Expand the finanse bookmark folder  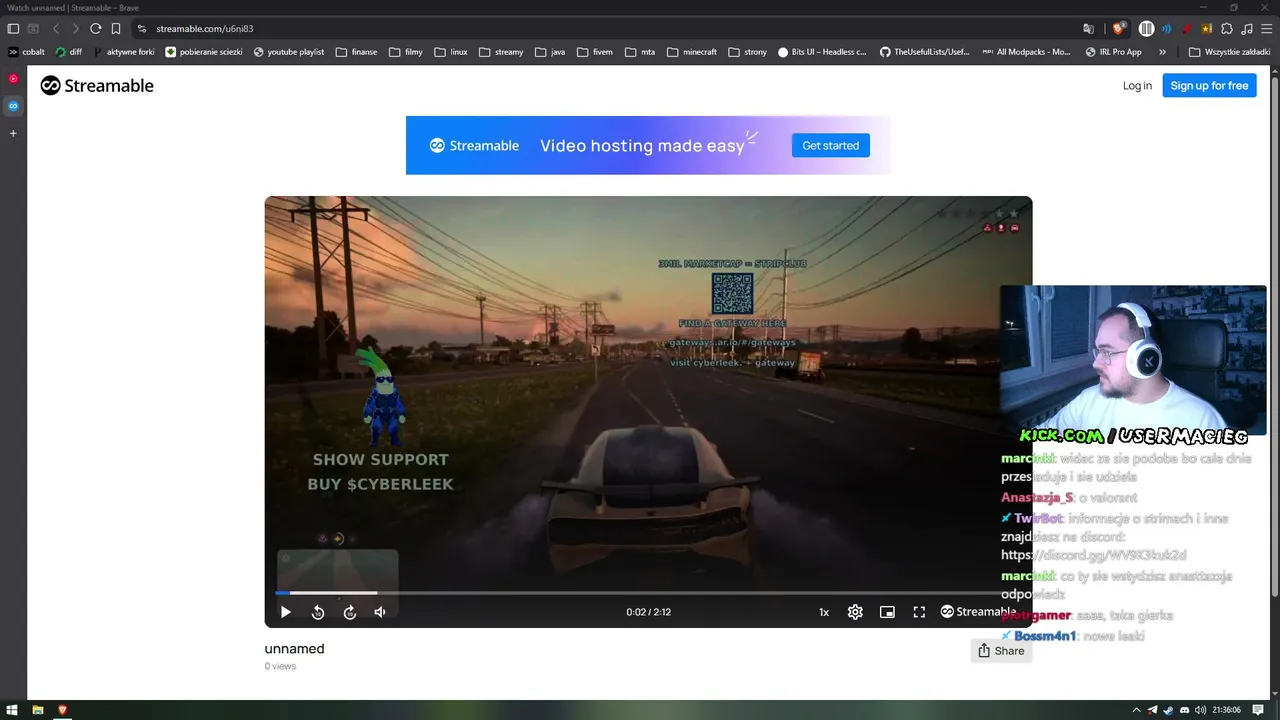click(x=357, y=52)
